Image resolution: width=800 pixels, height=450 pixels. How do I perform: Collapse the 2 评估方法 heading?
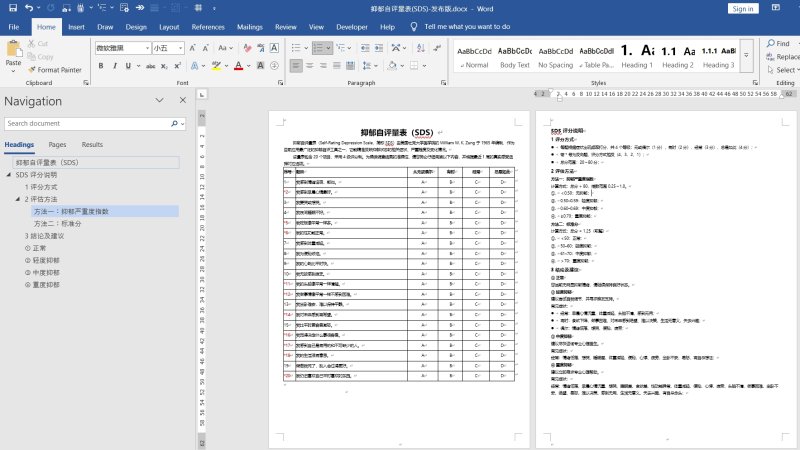[18, 199]
